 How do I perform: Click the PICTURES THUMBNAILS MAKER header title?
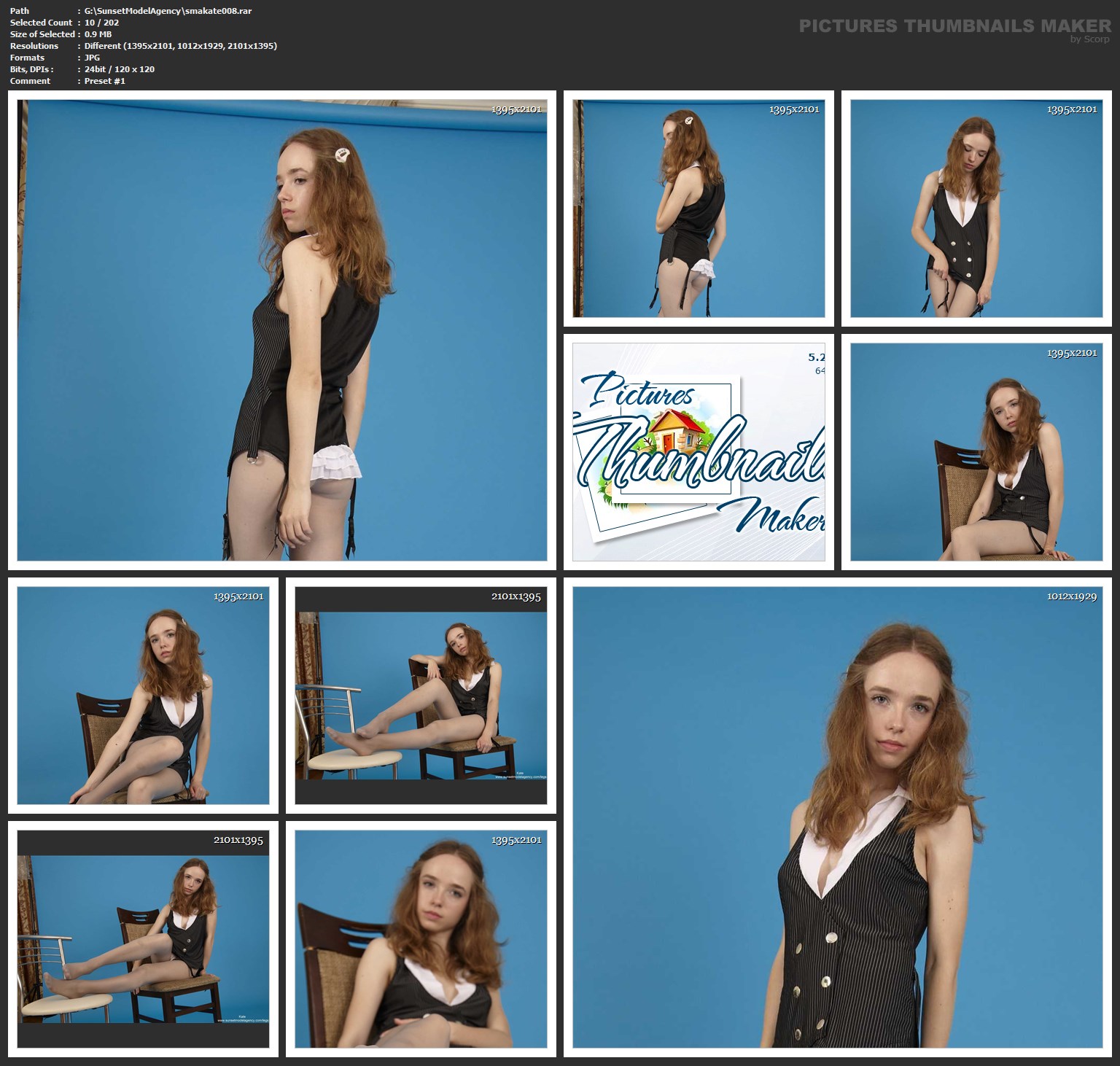coord(954,26)
